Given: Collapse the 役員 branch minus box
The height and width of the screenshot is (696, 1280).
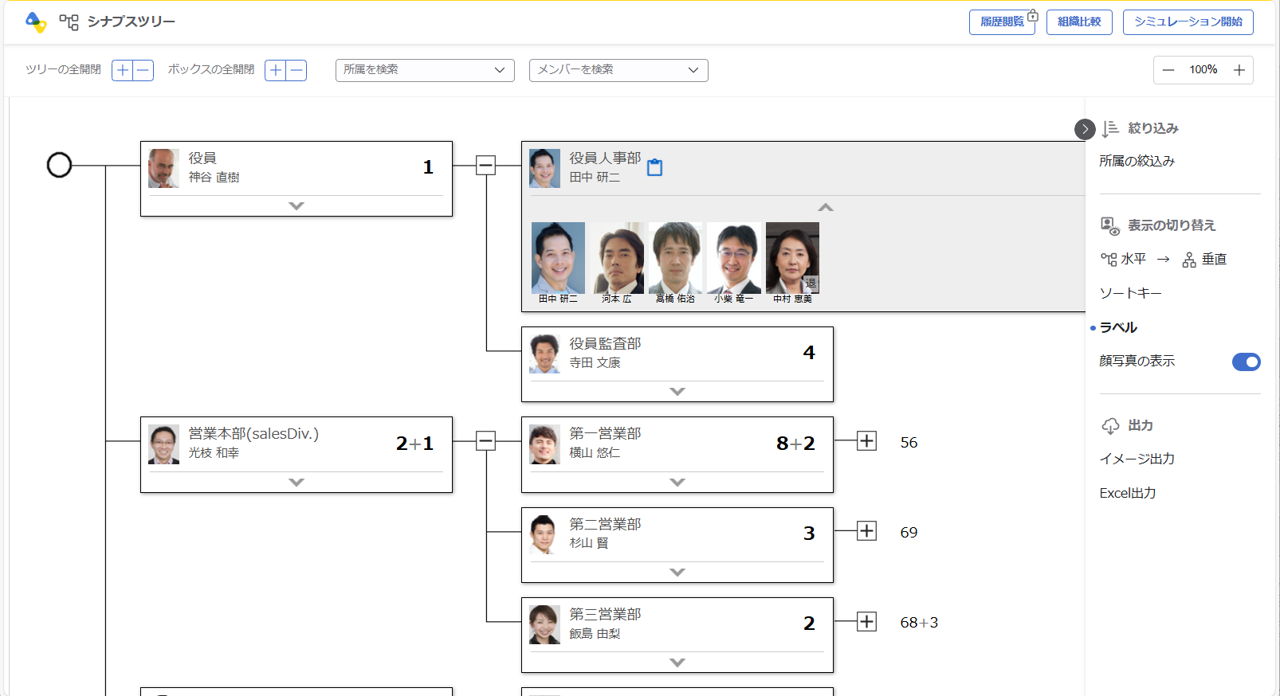Looking at the screenshot, I should [x=486, y=165].
